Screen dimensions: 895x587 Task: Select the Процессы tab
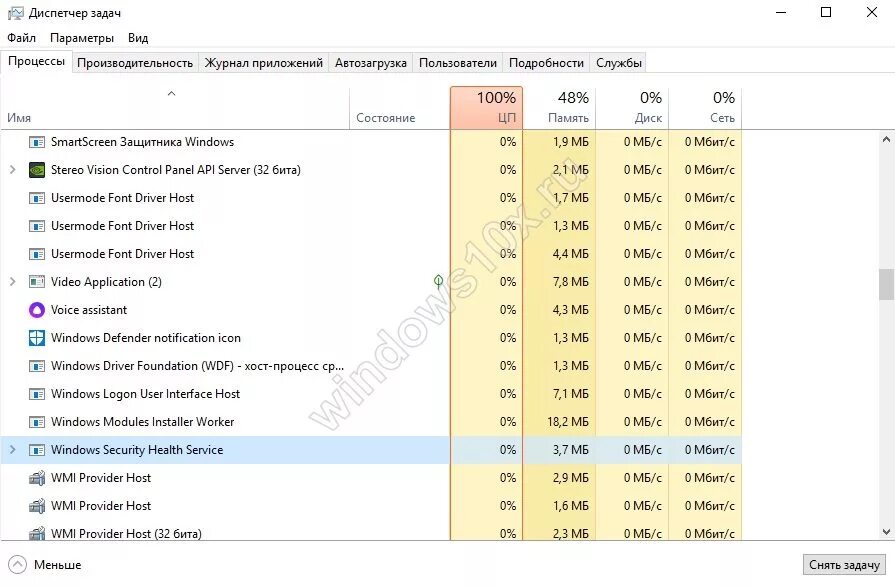pos(37,61)
